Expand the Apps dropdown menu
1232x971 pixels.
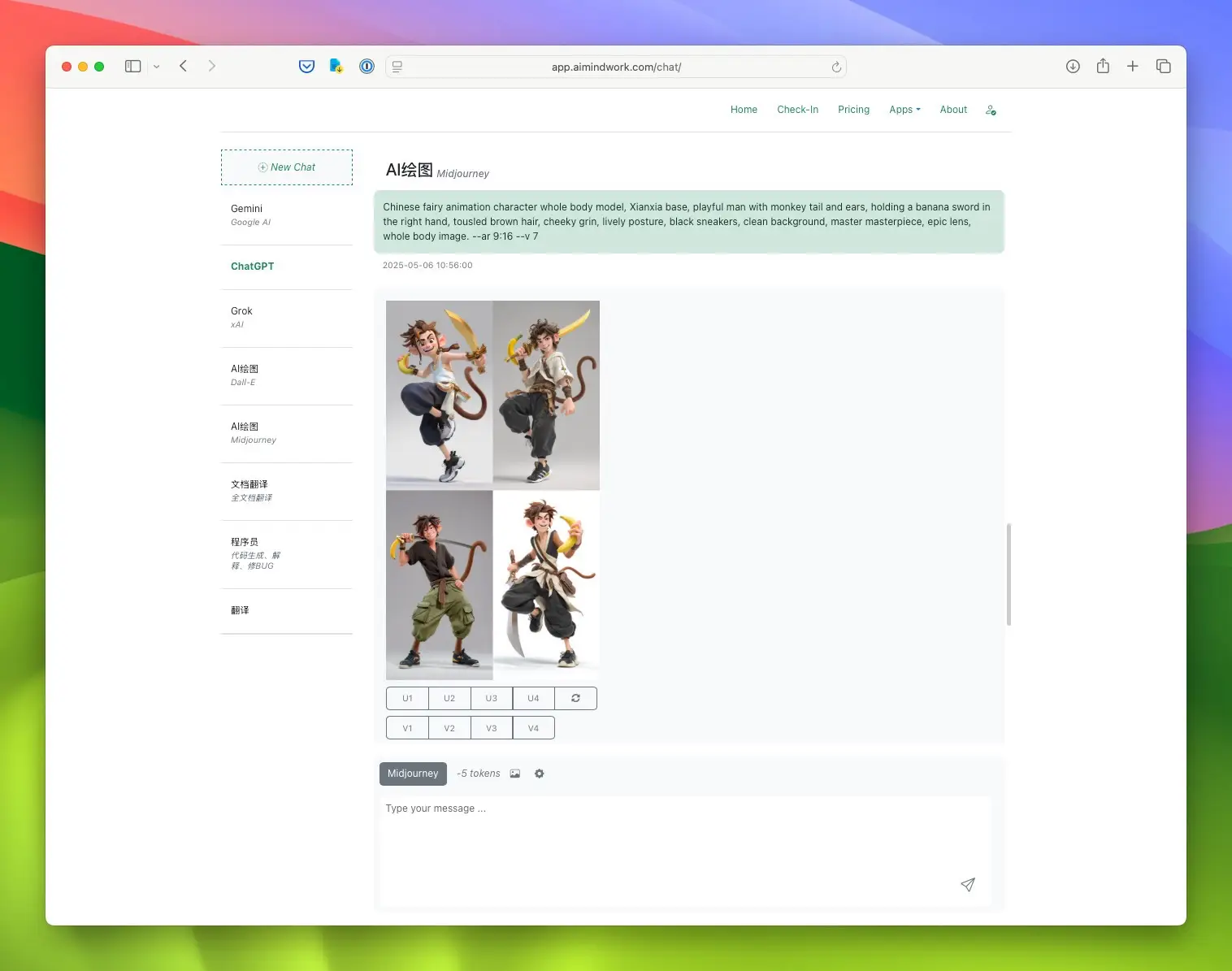click(904, 110)
